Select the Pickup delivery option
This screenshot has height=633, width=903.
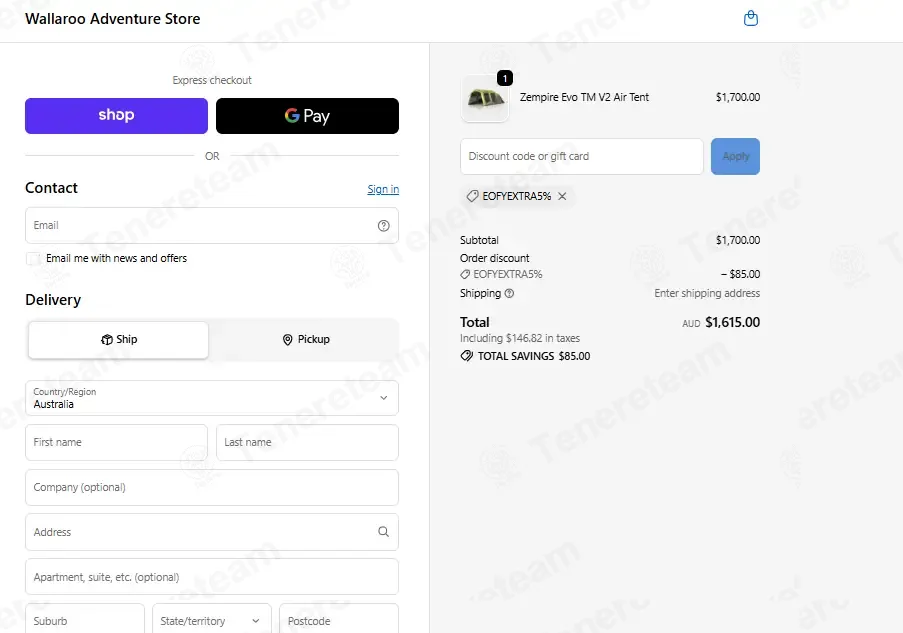306,340
